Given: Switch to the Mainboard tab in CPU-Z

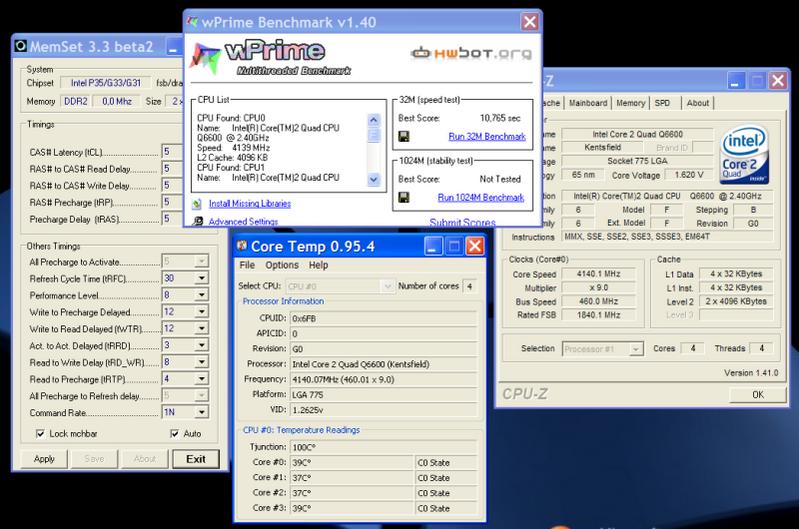Looking at the screenshot, I should [588, 103].
